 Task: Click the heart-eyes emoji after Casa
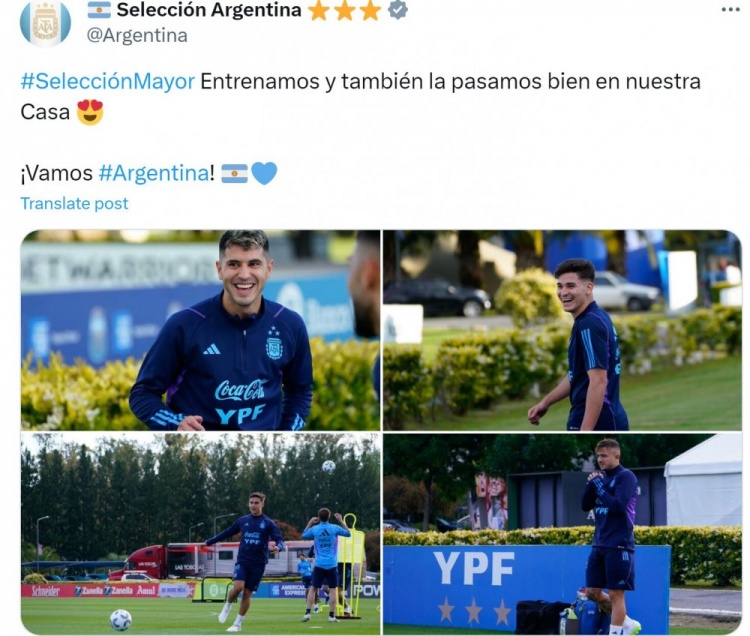tap(90, 112)
